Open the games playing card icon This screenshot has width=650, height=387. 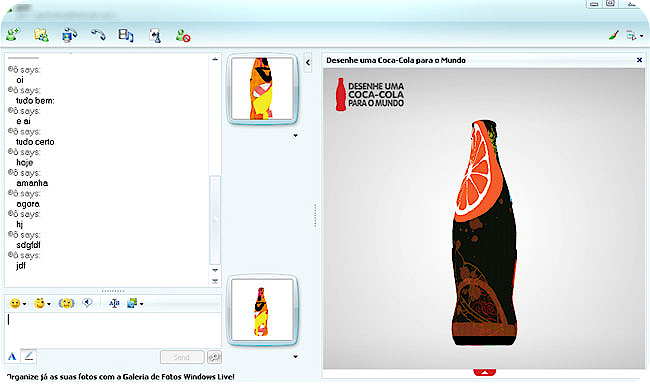coord(155,36)
